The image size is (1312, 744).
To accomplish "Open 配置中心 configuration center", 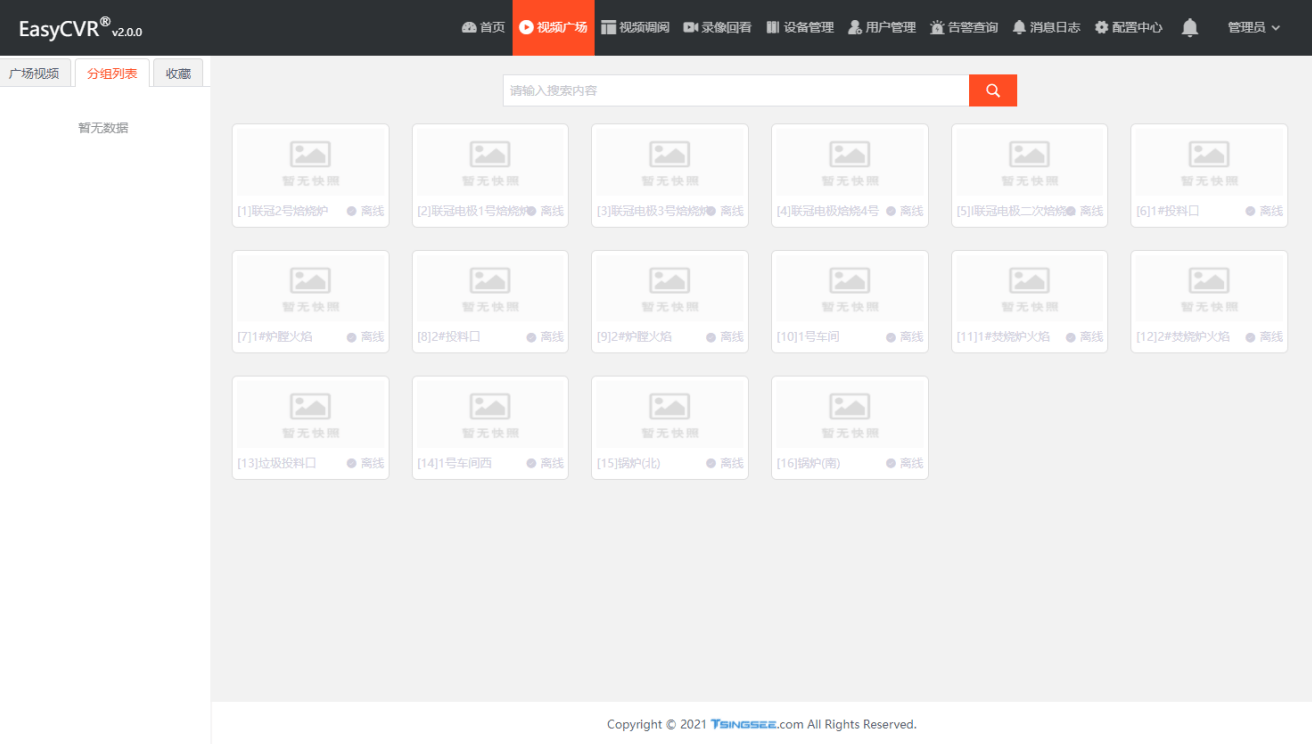I will tap(1128, 28).
